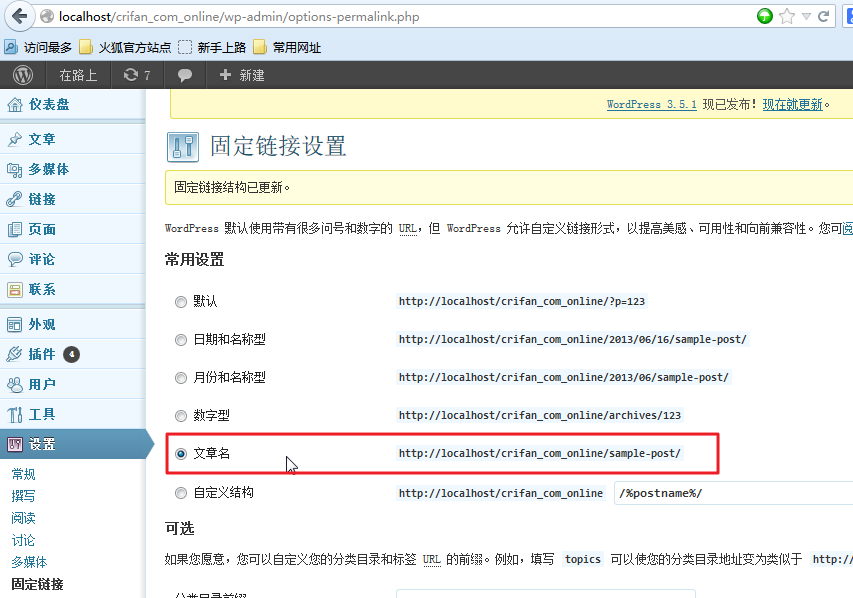This screenshot has width=853, height=598.
Task: Open 阅读 reading settings submenu
Action: [23, 518]
